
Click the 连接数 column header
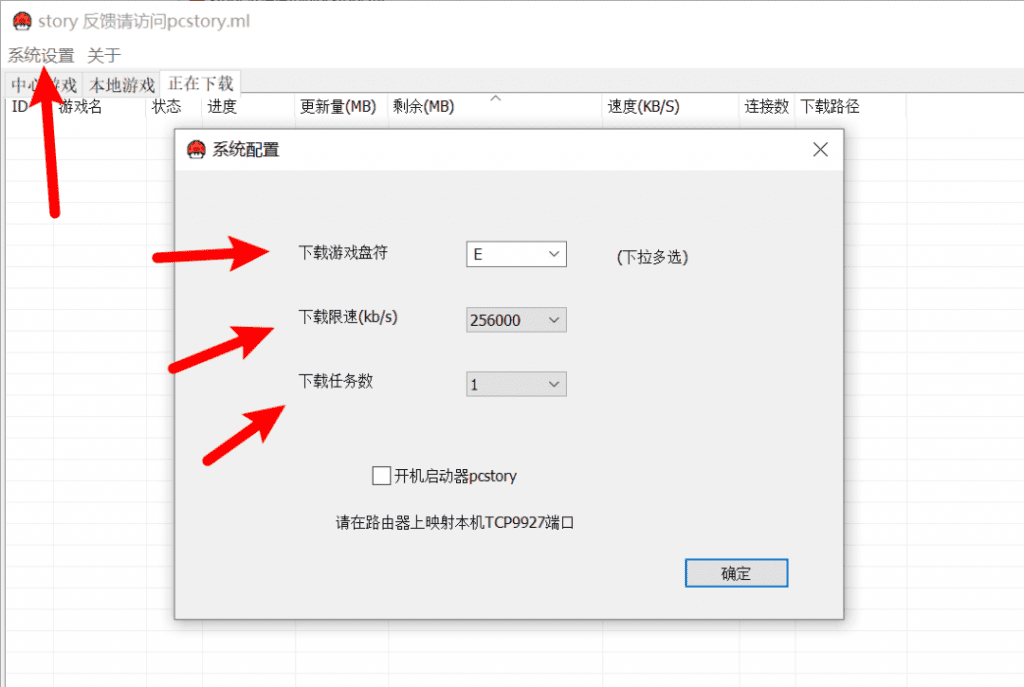point(767,106)
